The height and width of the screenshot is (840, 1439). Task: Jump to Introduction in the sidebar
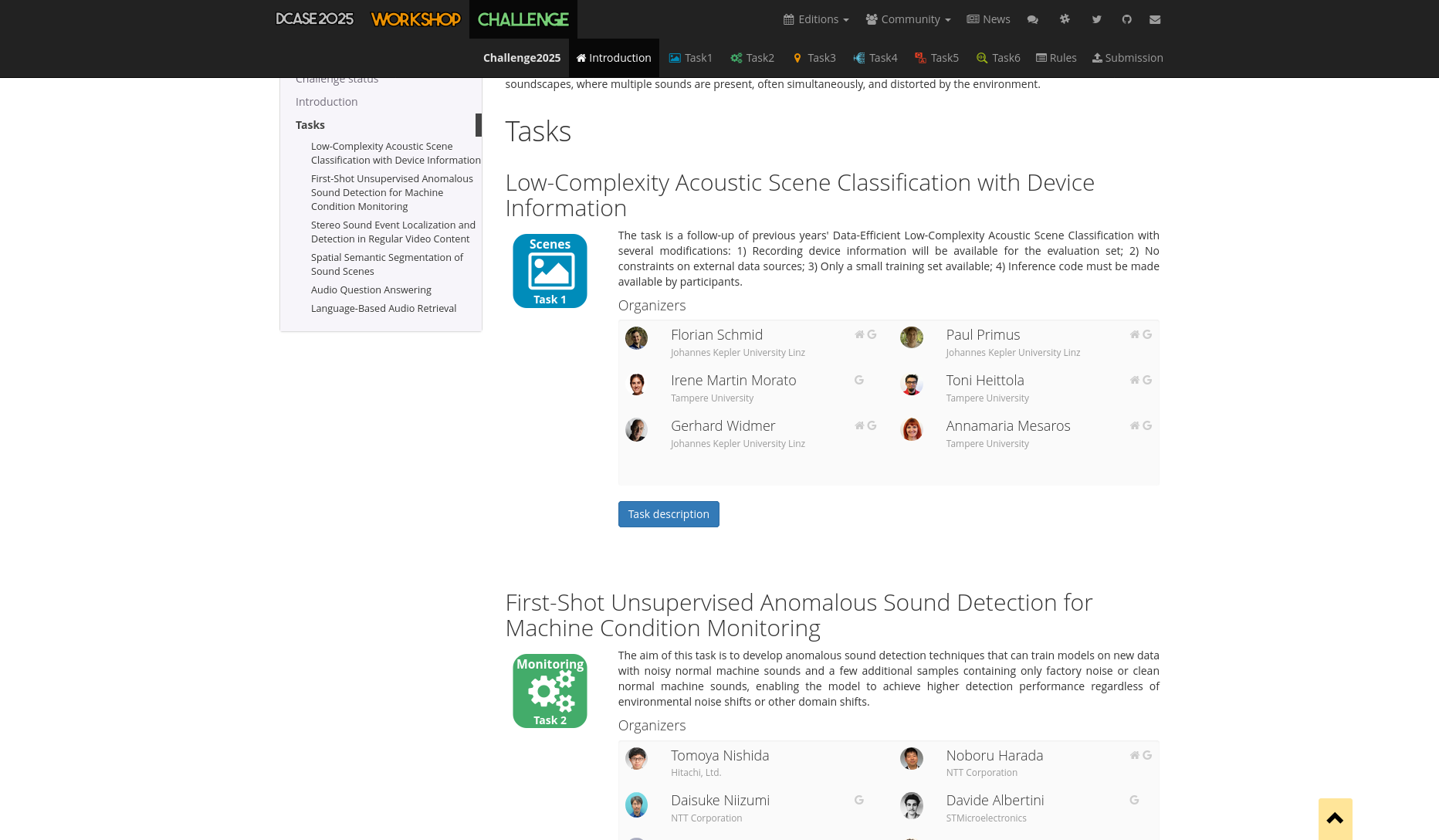[327, 102]
